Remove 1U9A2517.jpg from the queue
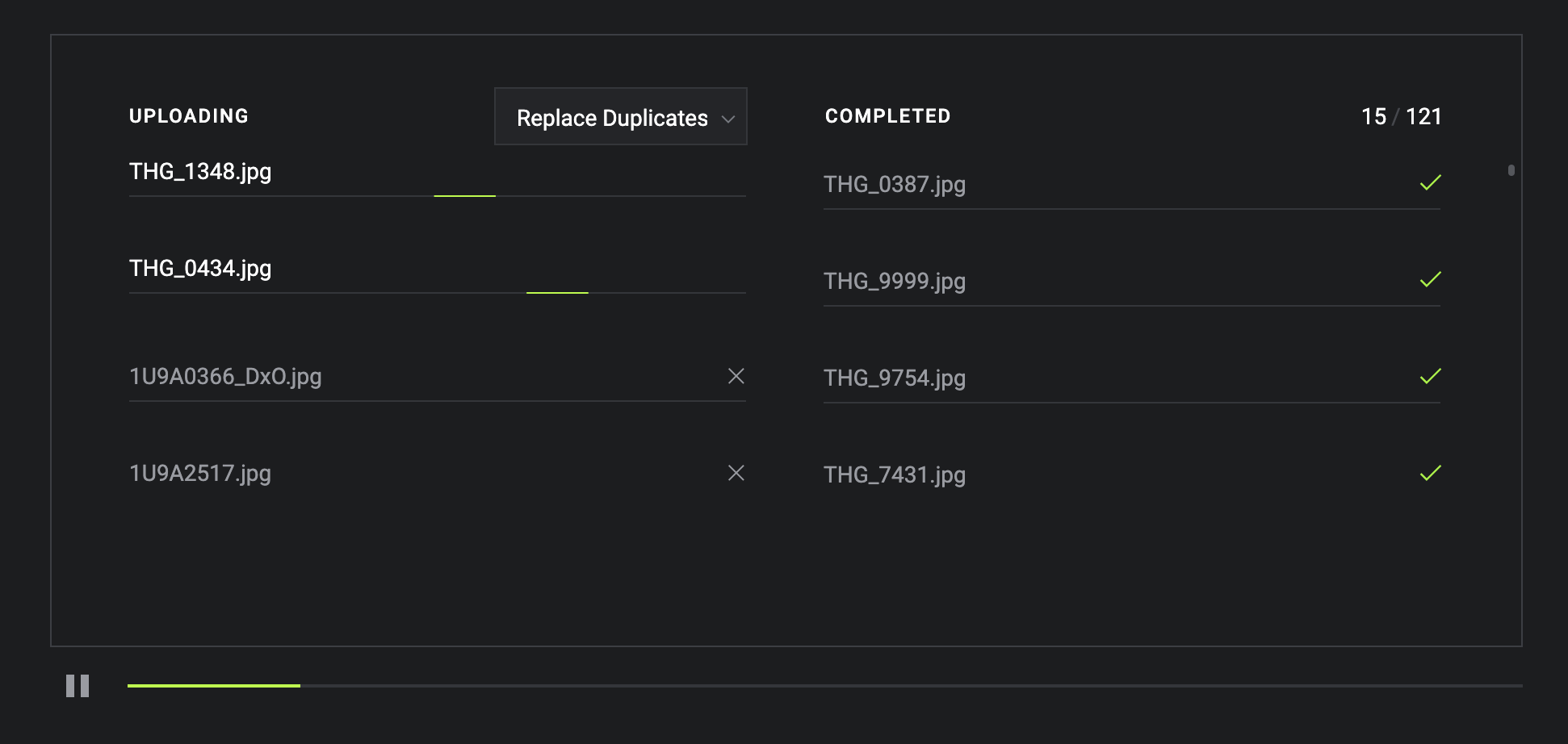This screenshot has height=744, width=1568. [736, 473]
